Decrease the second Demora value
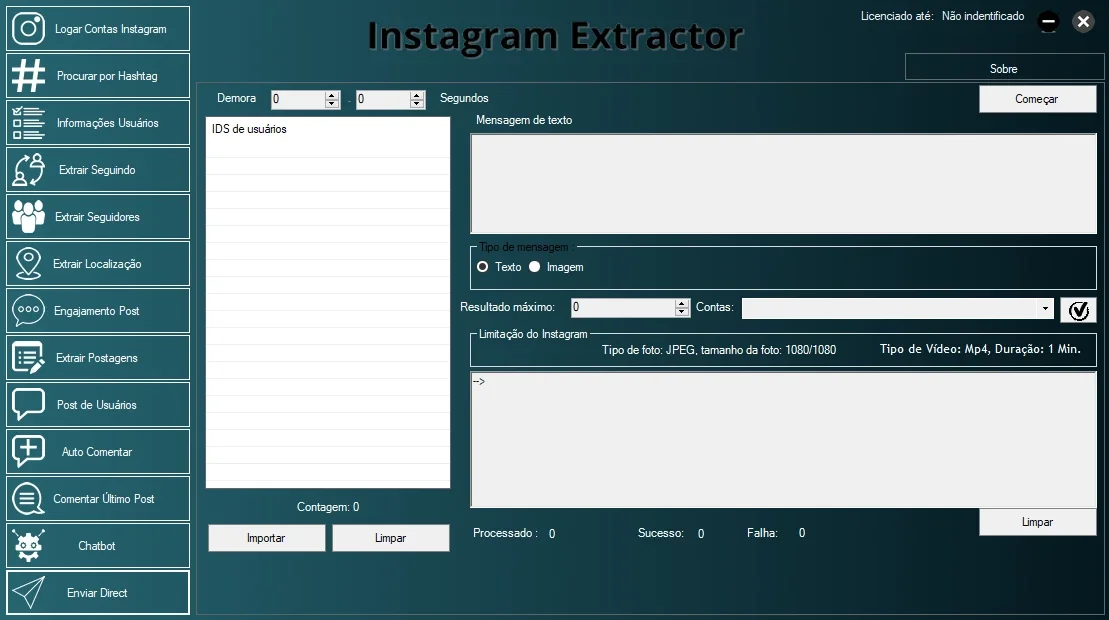This screenshot has width=1109, height=620. [417, 104]
